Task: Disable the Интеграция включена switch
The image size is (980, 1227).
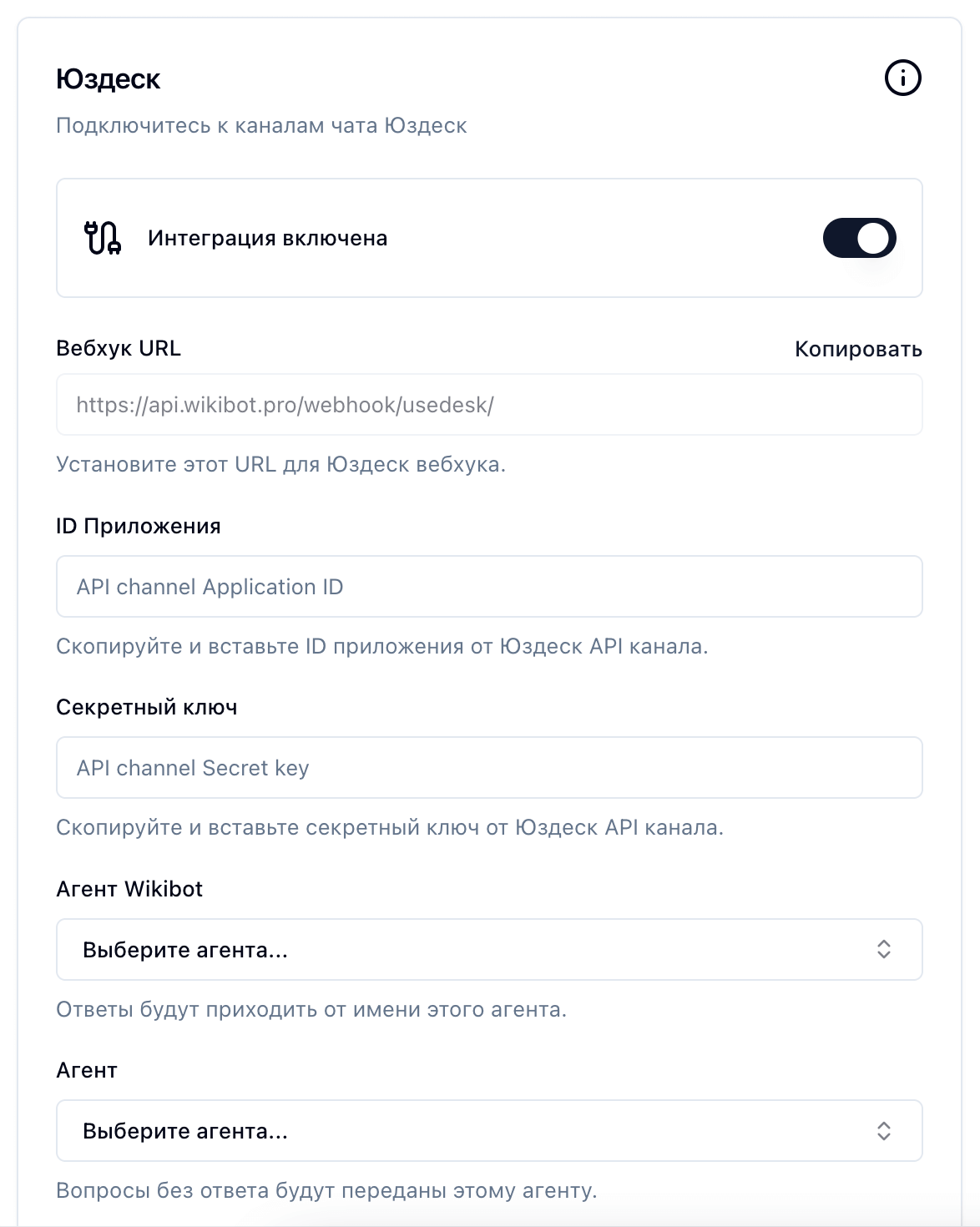Action: pos(859,238)
